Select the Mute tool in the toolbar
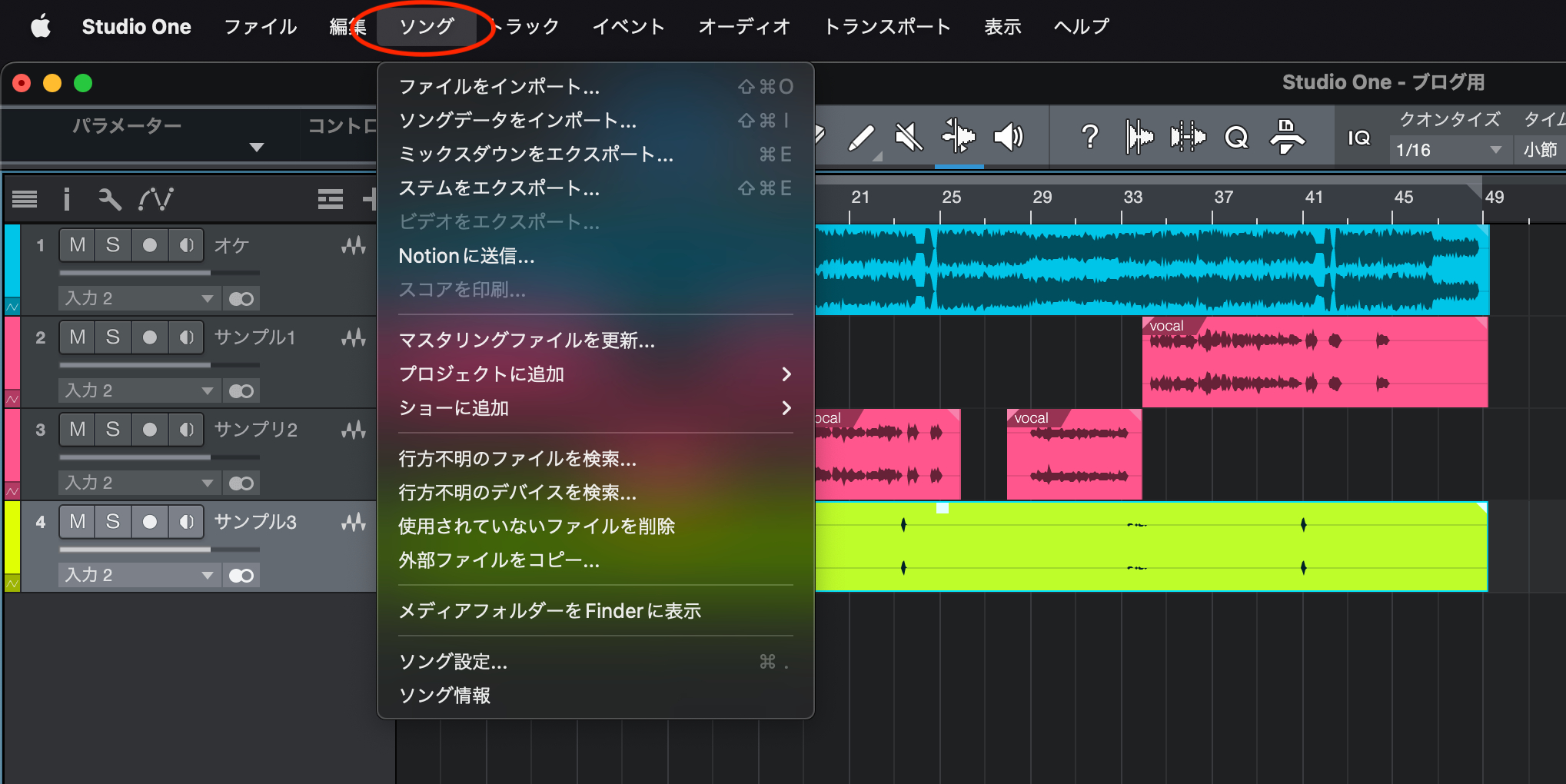This screenshot has width=1566, height=784. pos(909,137)
